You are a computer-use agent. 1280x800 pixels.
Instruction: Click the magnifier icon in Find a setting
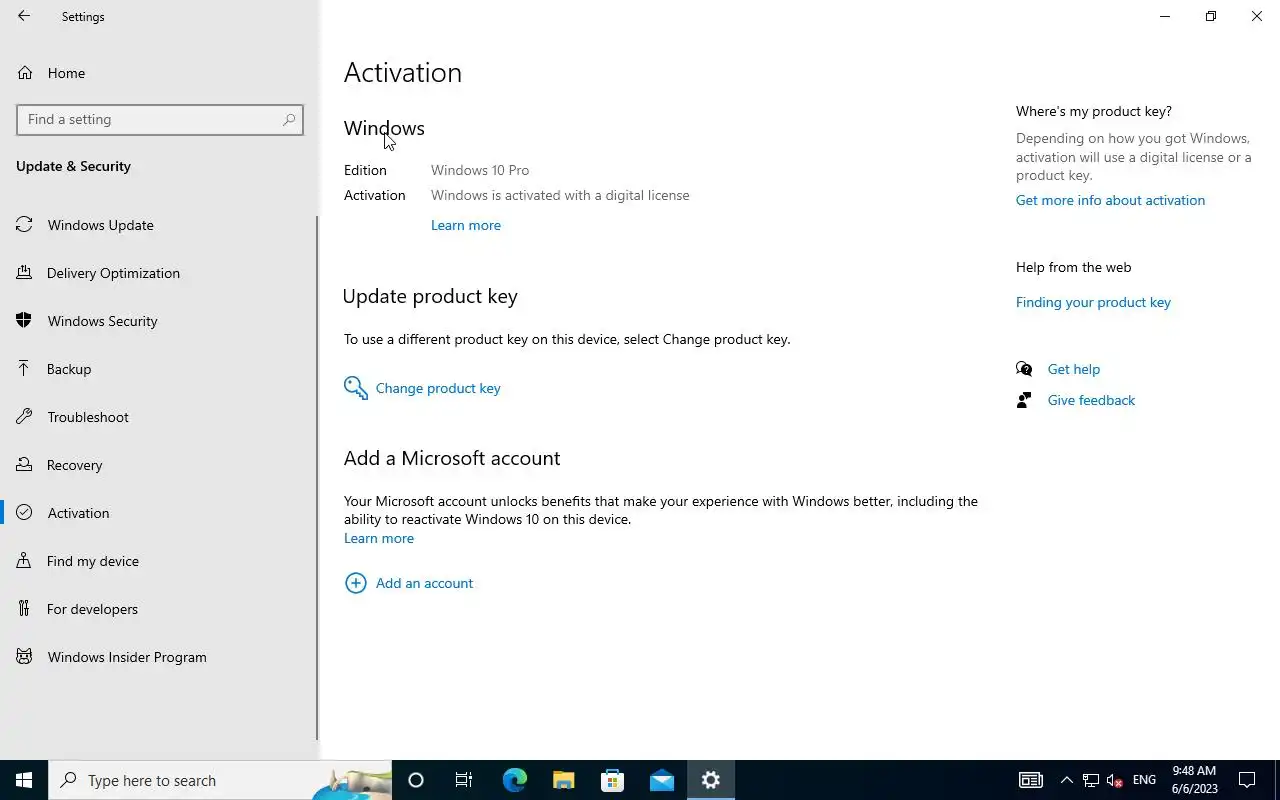click(289, 119)
